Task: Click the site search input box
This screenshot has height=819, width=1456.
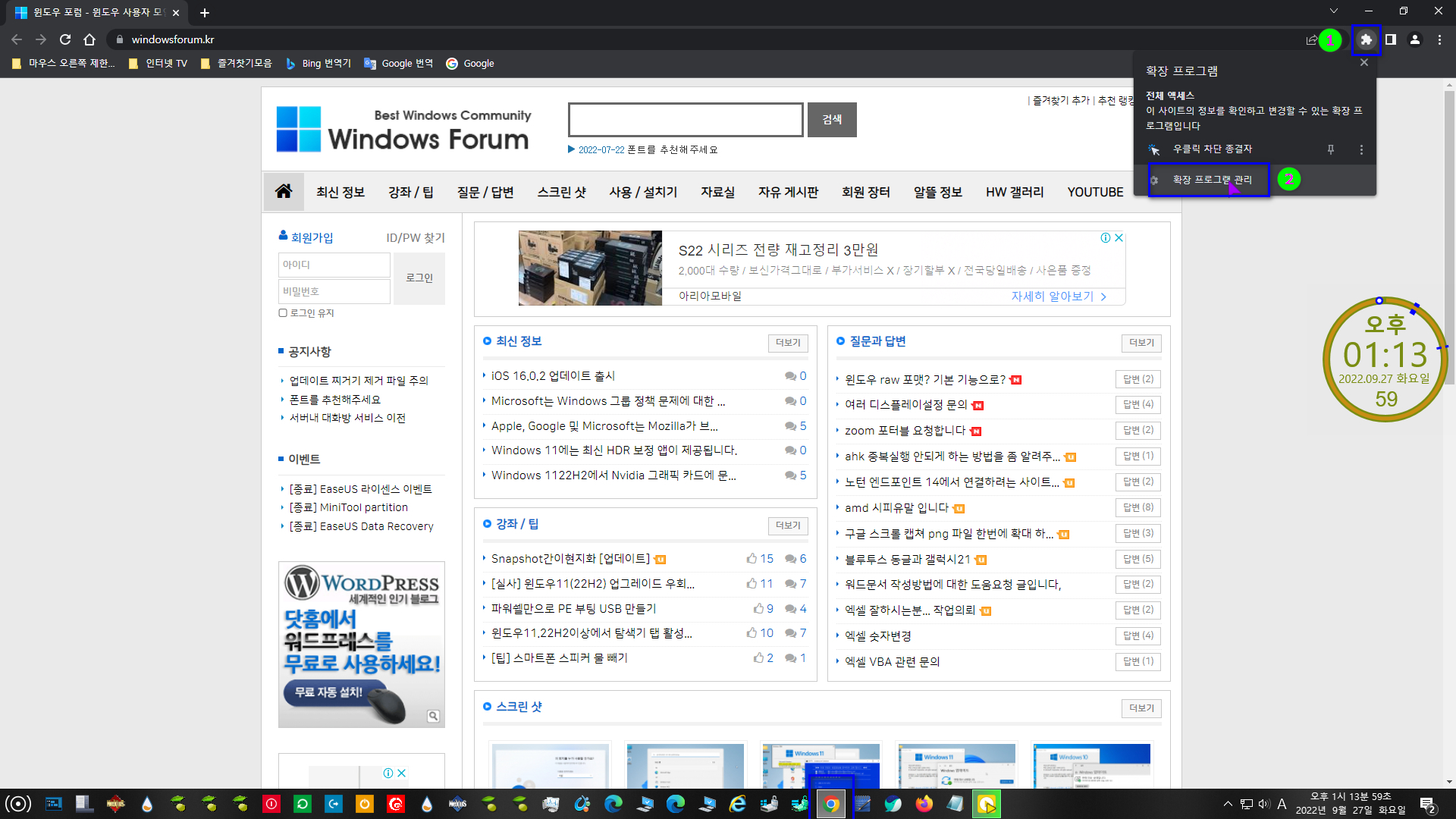Action: (686, 120)
